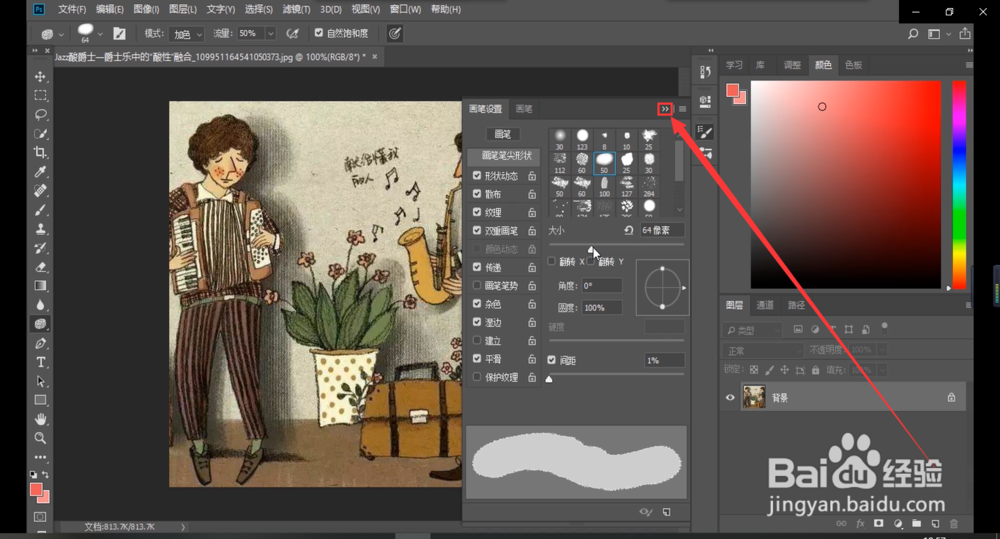Open the 文件(F) menu
The image size is (1000, 539).
click(71, 10)
